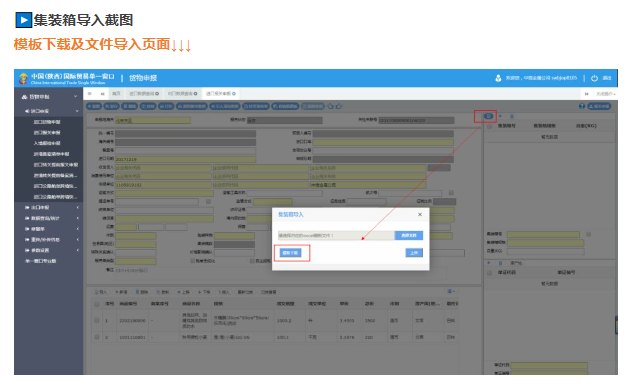Switch to the 首页 tab

click(x=116, y=94)
